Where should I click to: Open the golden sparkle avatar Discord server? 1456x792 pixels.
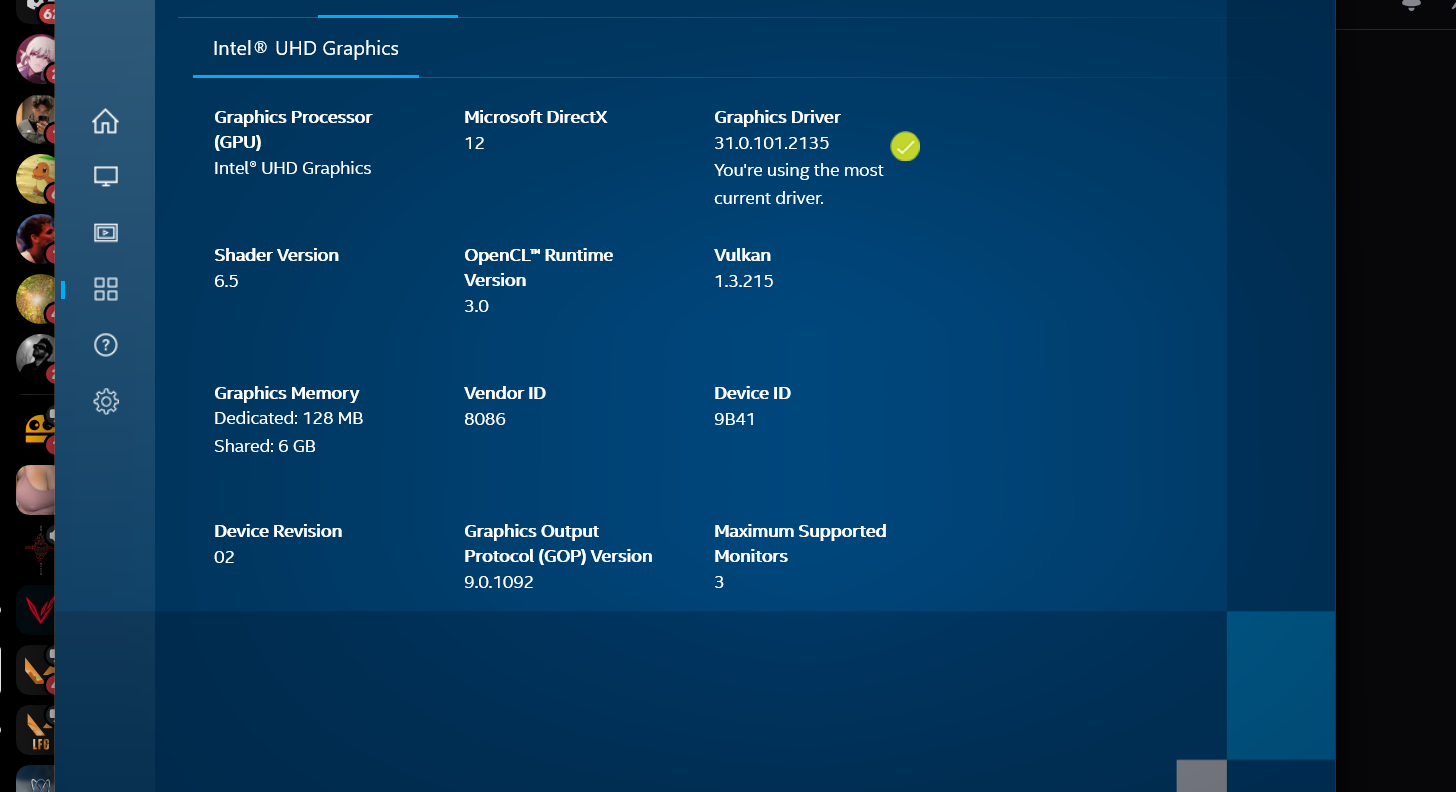click(x=36, y=299)
